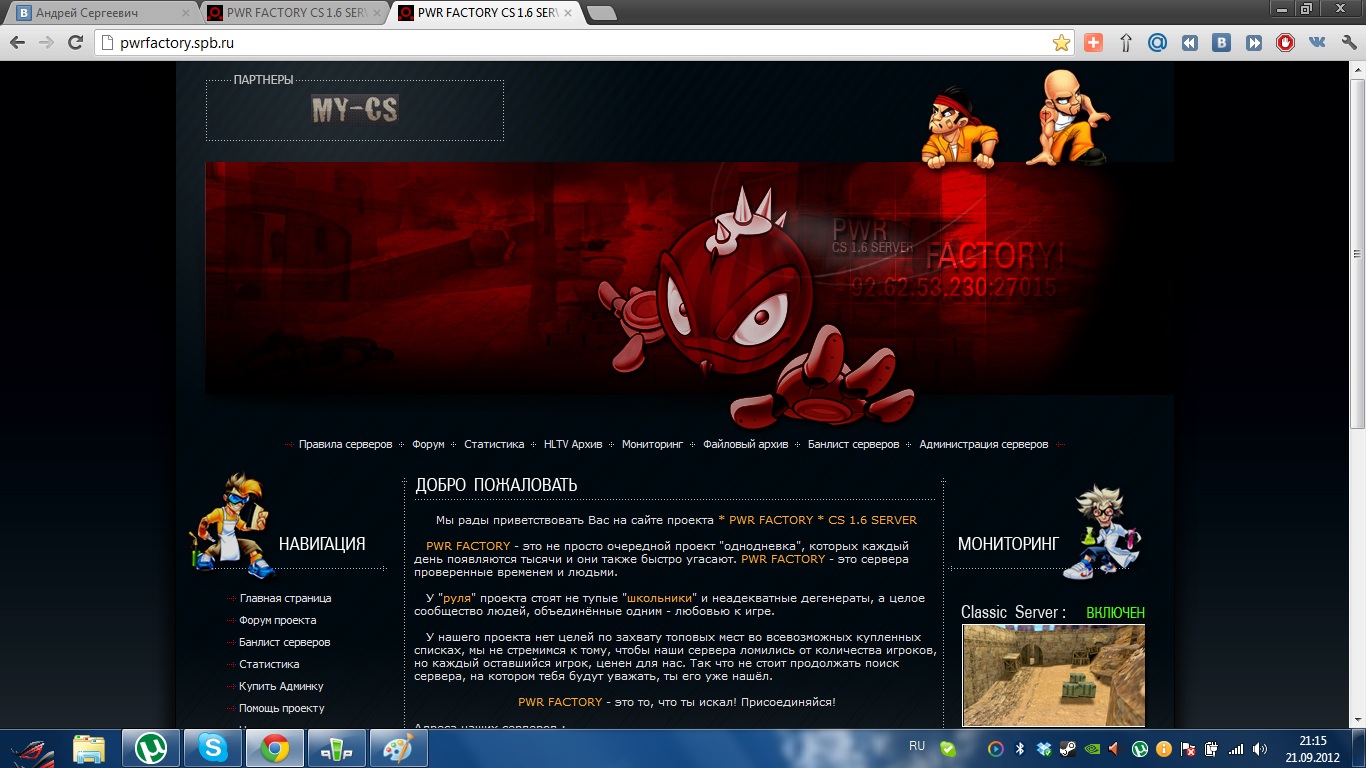The image size is (1366, 768).
Task: Click the fast-forward double arrow extension icon
Action: coord(1253,43)
